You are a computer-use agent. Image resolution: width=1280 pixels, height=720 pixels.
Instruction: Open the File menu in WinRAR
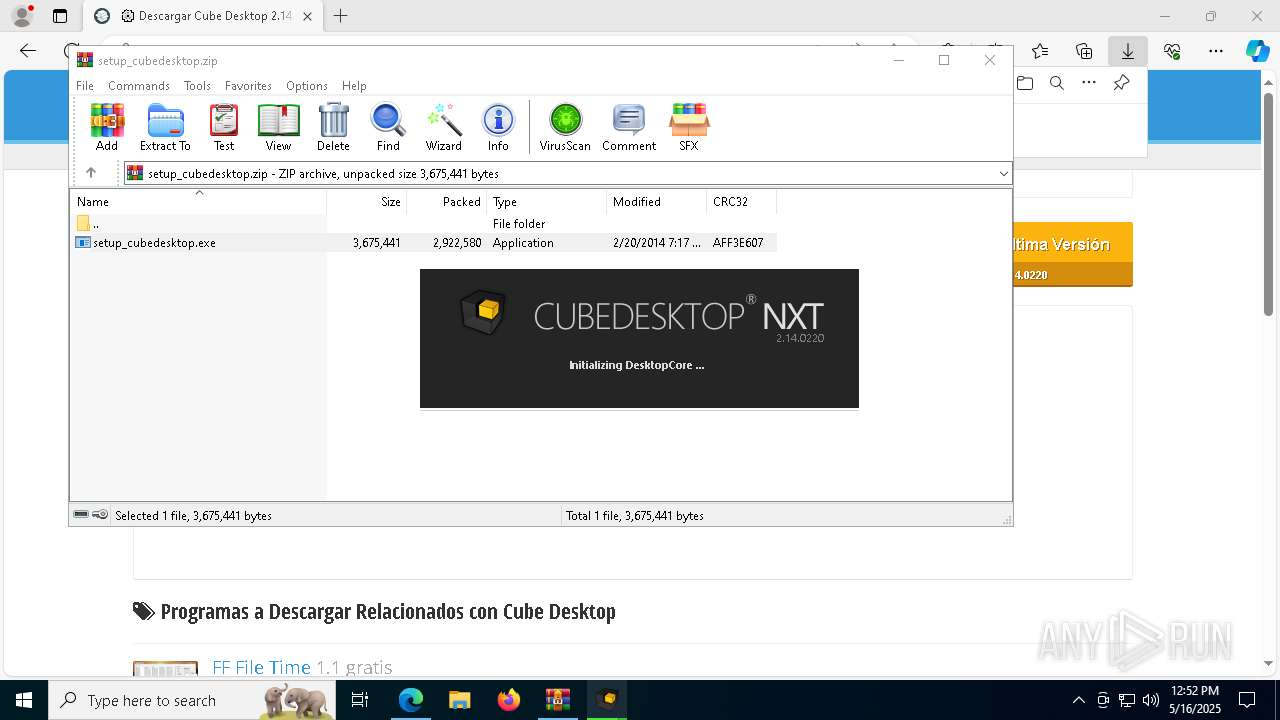(85, 86)
